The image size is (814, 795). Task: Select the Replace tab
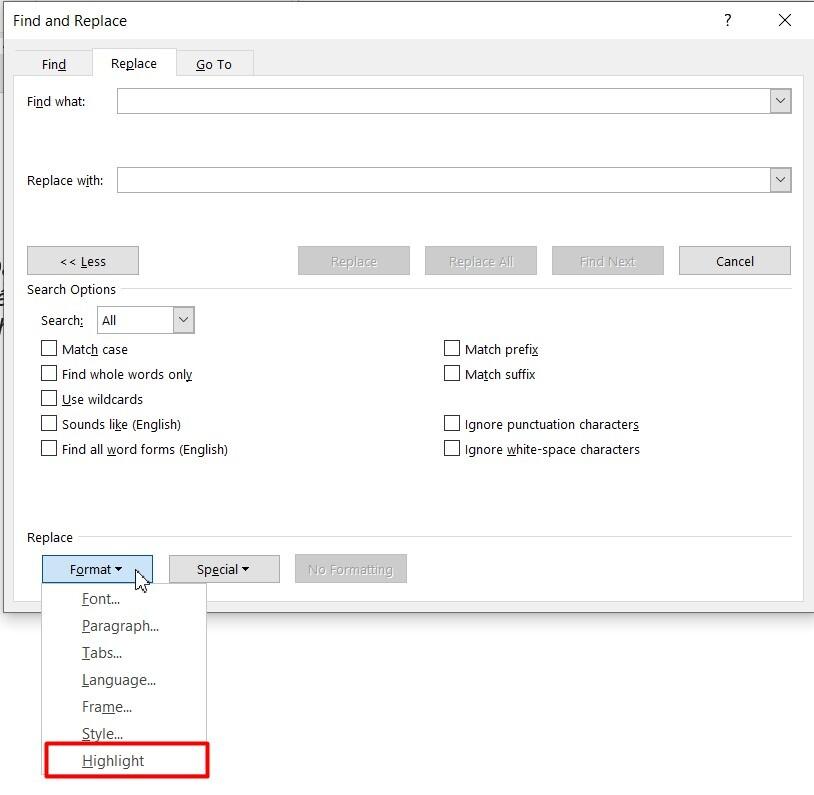pos(134,63)
